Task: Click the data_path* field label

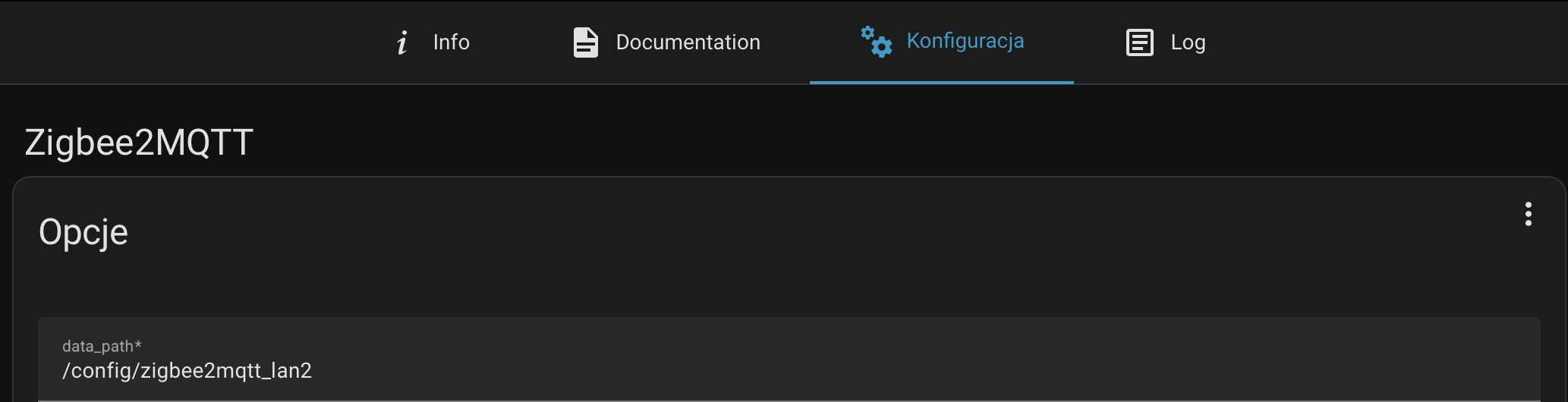Action: pos(102,347)
